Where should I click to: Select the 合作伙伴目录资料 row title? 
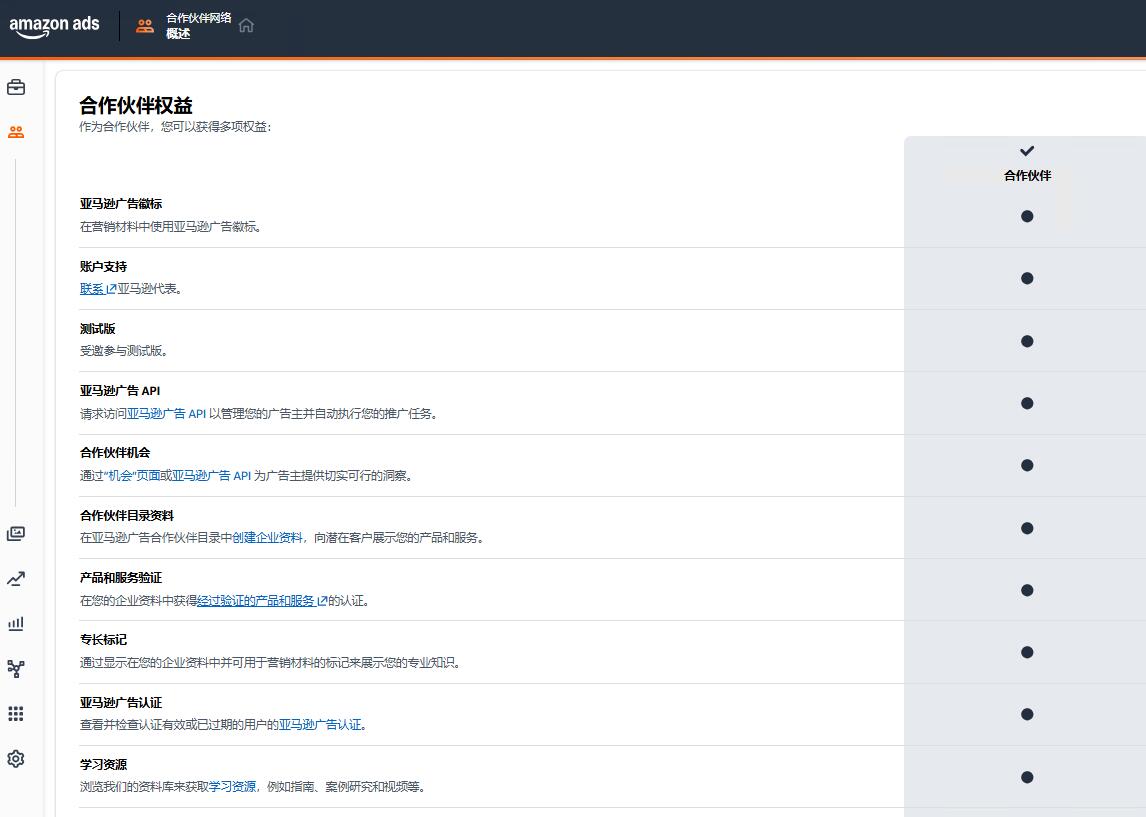coord(126,516)
